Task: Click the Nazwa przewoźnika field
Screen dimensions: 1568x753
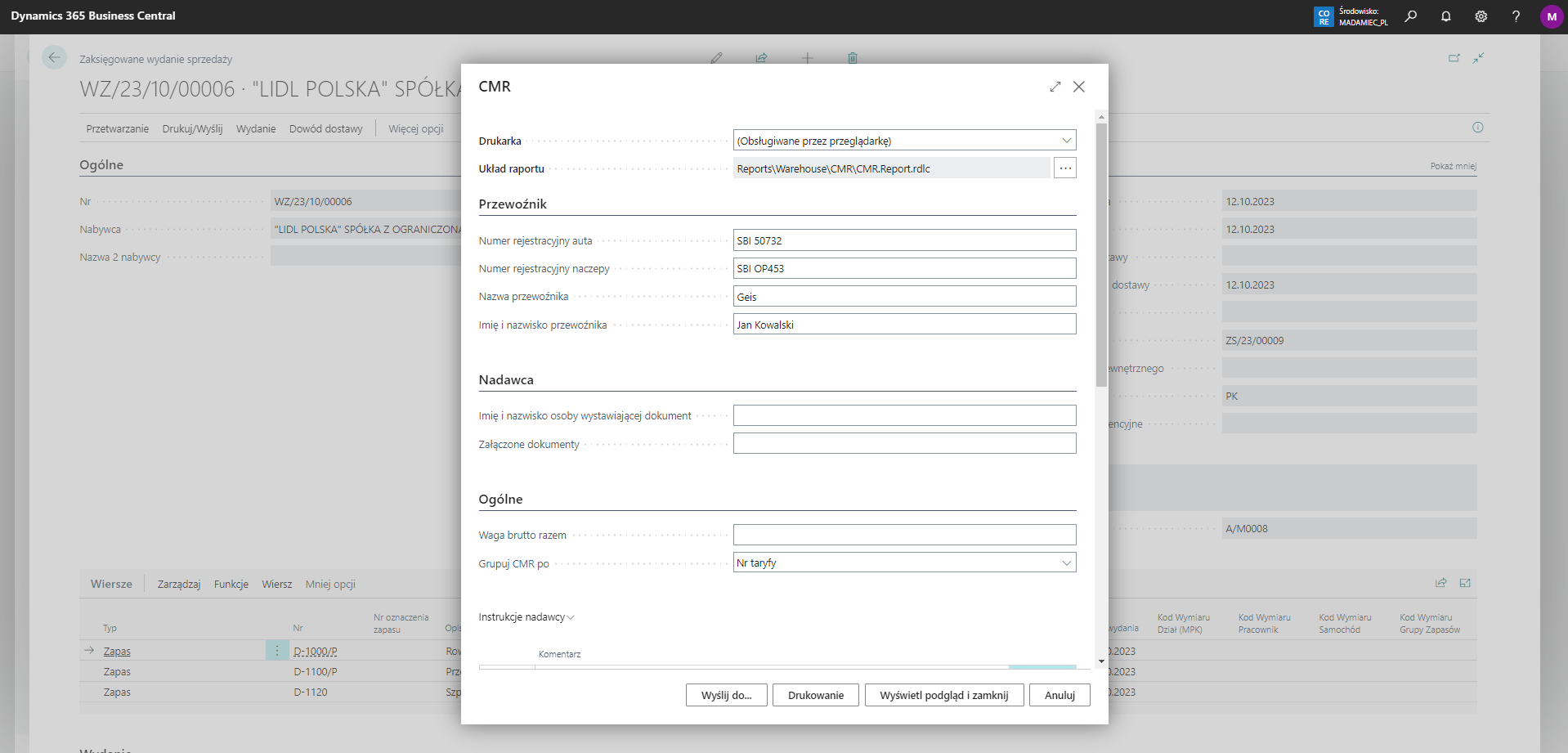Action: point(905,297)
